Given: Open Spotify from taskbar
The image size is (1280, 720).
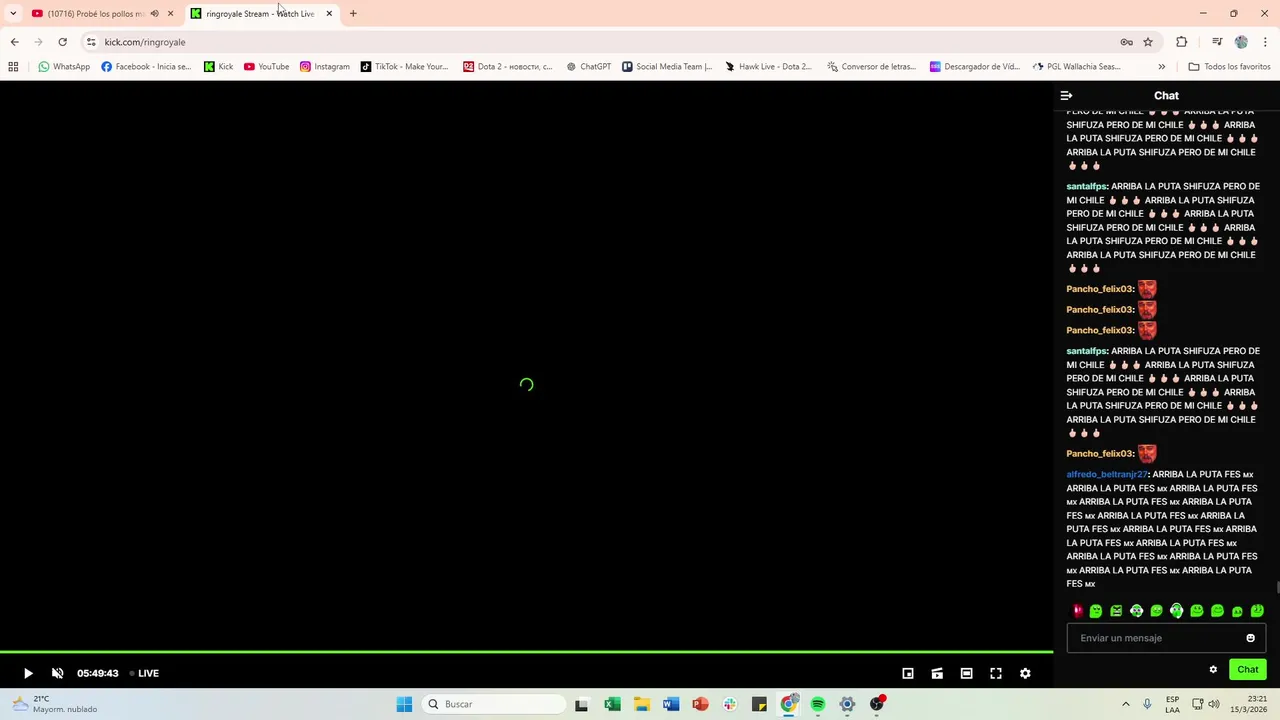Looking at the screenshot, I should [x=818, y=704].
